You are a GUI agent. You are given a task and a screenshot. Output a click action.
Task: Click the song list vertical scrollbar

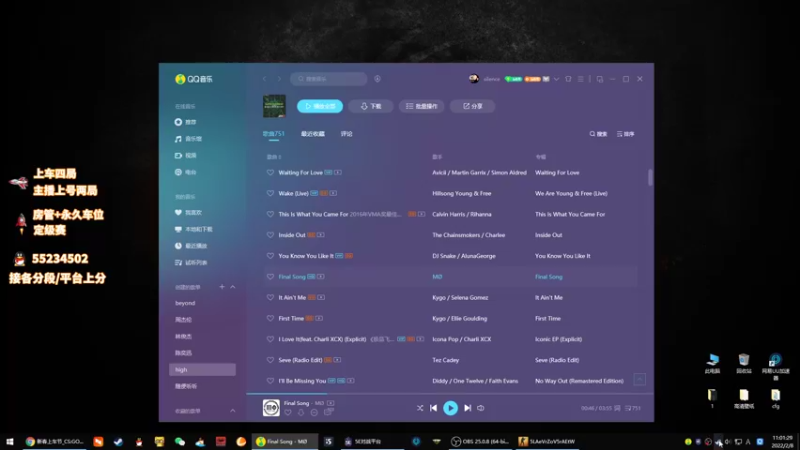click(650, 178)
